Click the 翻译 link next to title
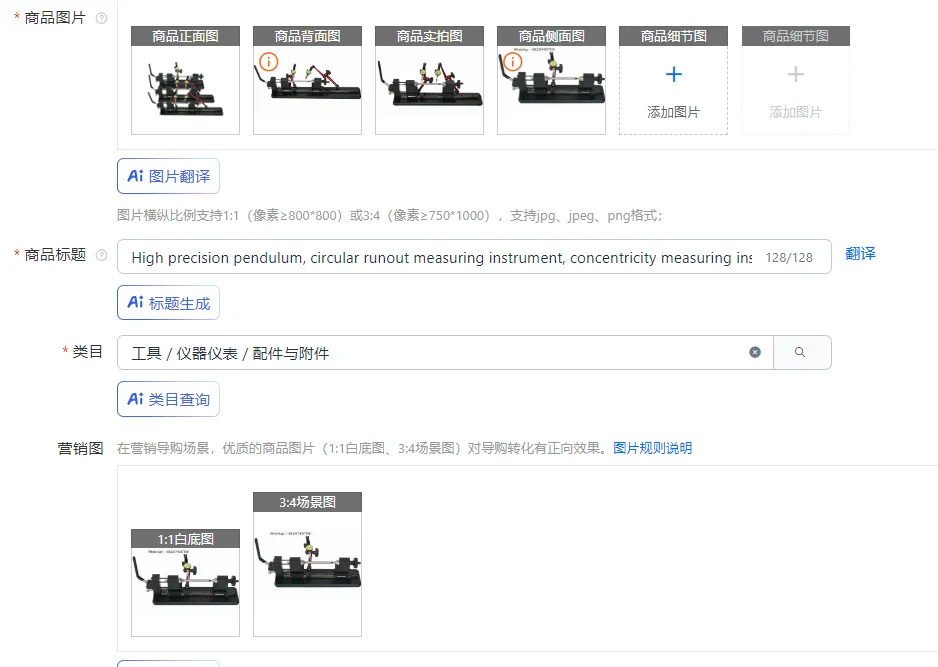 click(860, 254)
